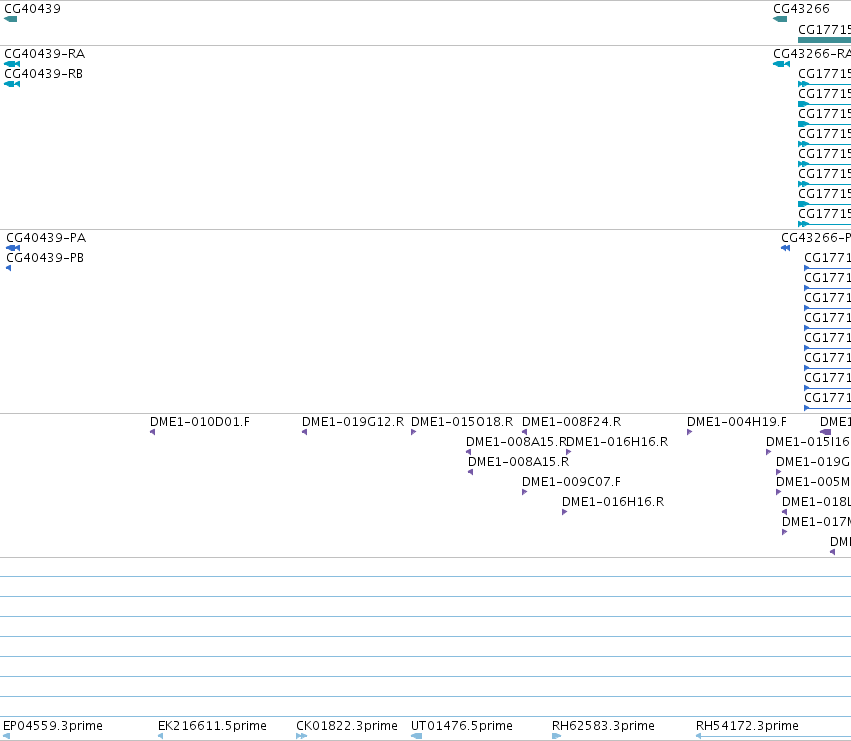Select the CG40439-RA transcript glyph
Viewport: 851px width, 741px height.
[12, 64]
